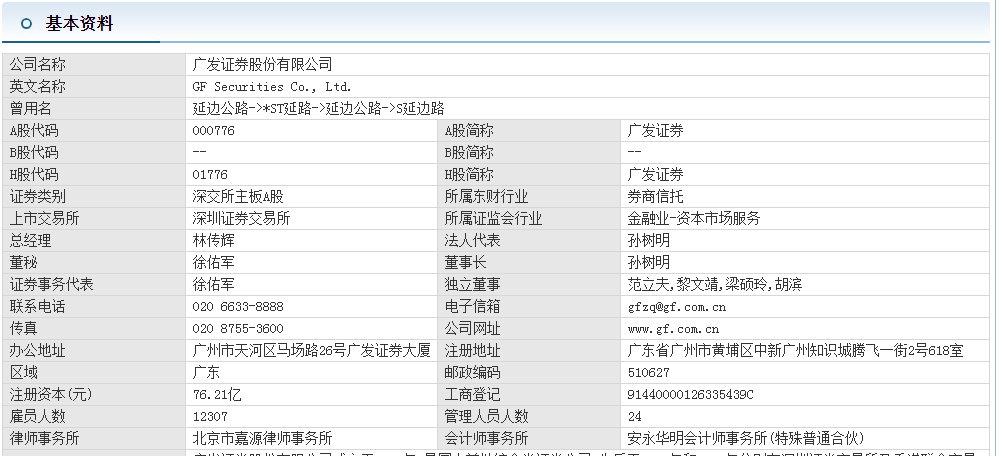Select phone number 020 6633-8888
The image size is (1006, 456).
click(237, 307)
